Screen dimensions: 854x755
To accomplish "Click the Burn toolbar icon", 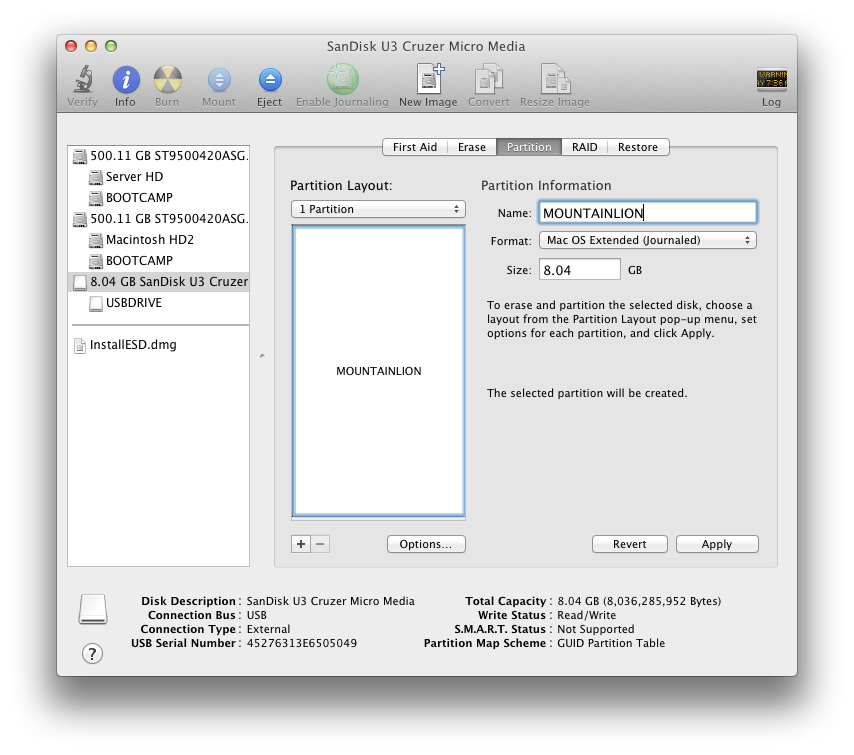I will tap(167, 80).
